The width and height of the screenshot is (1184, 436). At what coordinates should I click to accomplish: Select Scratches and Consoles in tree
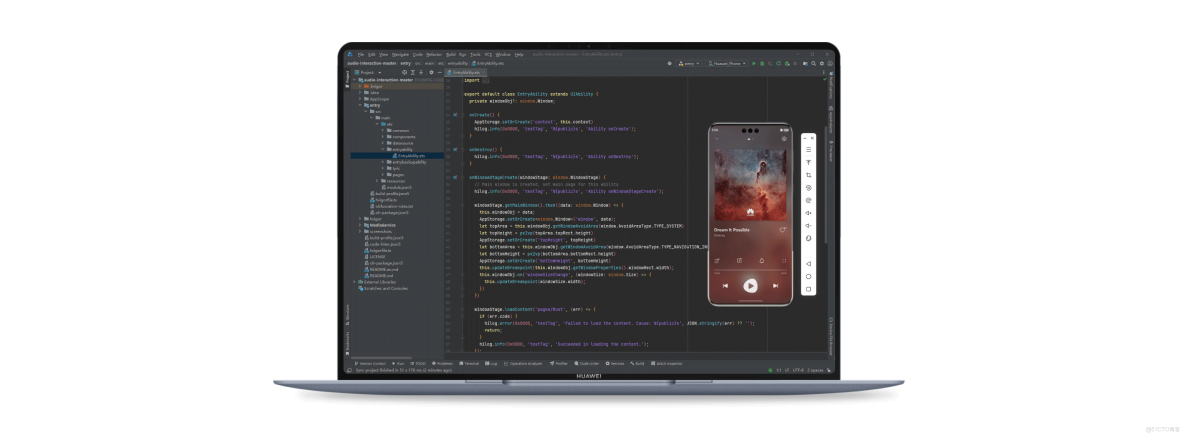pyautogui.click(x=384, y=288)
